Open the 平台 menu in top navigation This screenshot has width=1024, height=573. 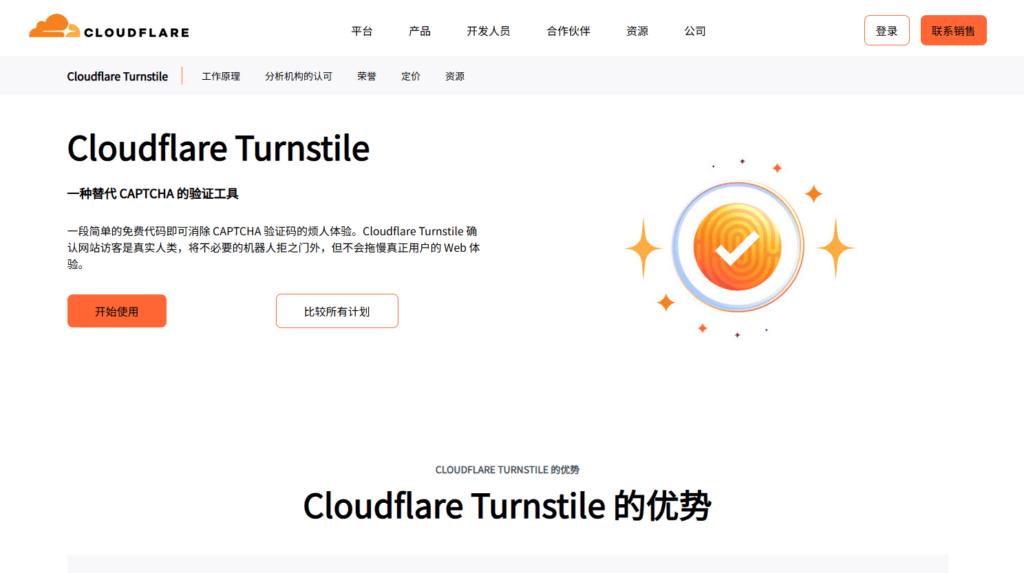click(x=362, y=31)
